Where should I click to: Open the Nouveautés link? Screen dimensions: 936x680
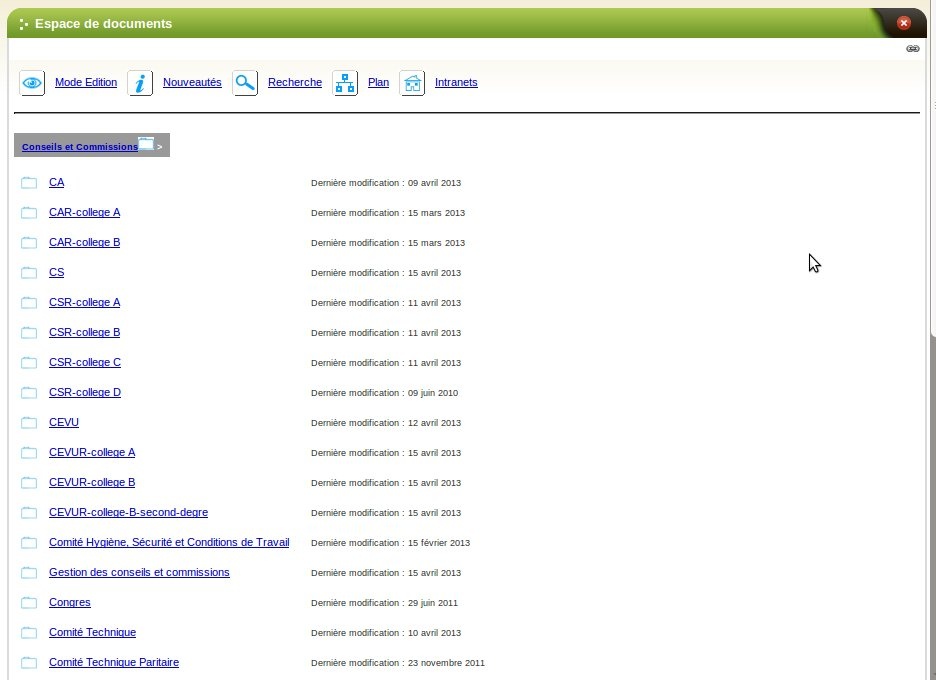pos(192,83)
